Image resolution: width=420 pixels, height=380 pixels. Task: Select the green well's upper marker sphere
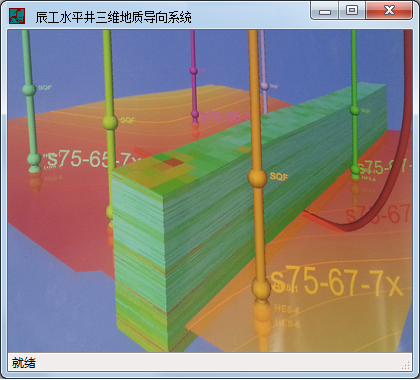(355, 110)
